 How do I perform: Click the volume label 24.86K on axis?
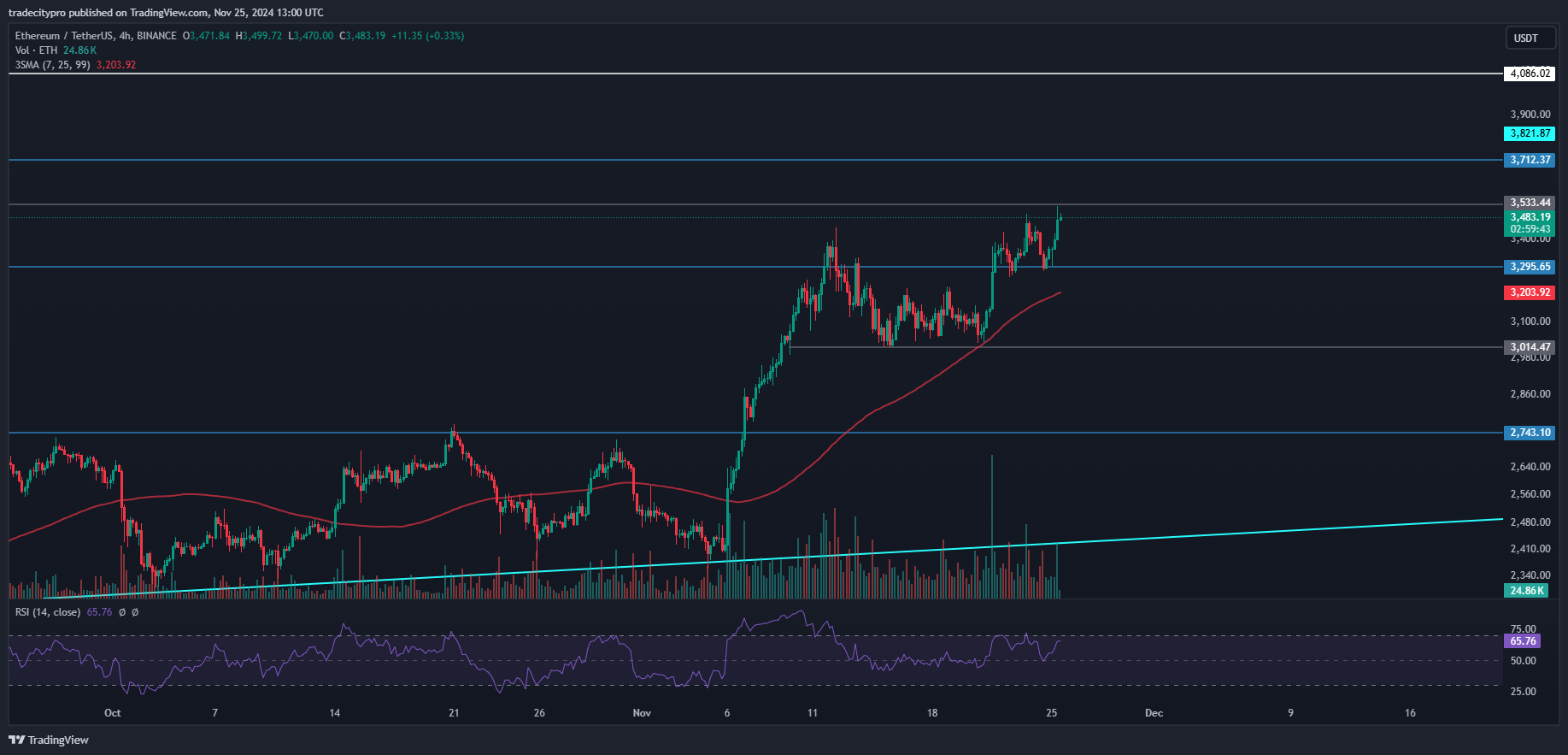pyautogui.click(x=1526, y=591)
